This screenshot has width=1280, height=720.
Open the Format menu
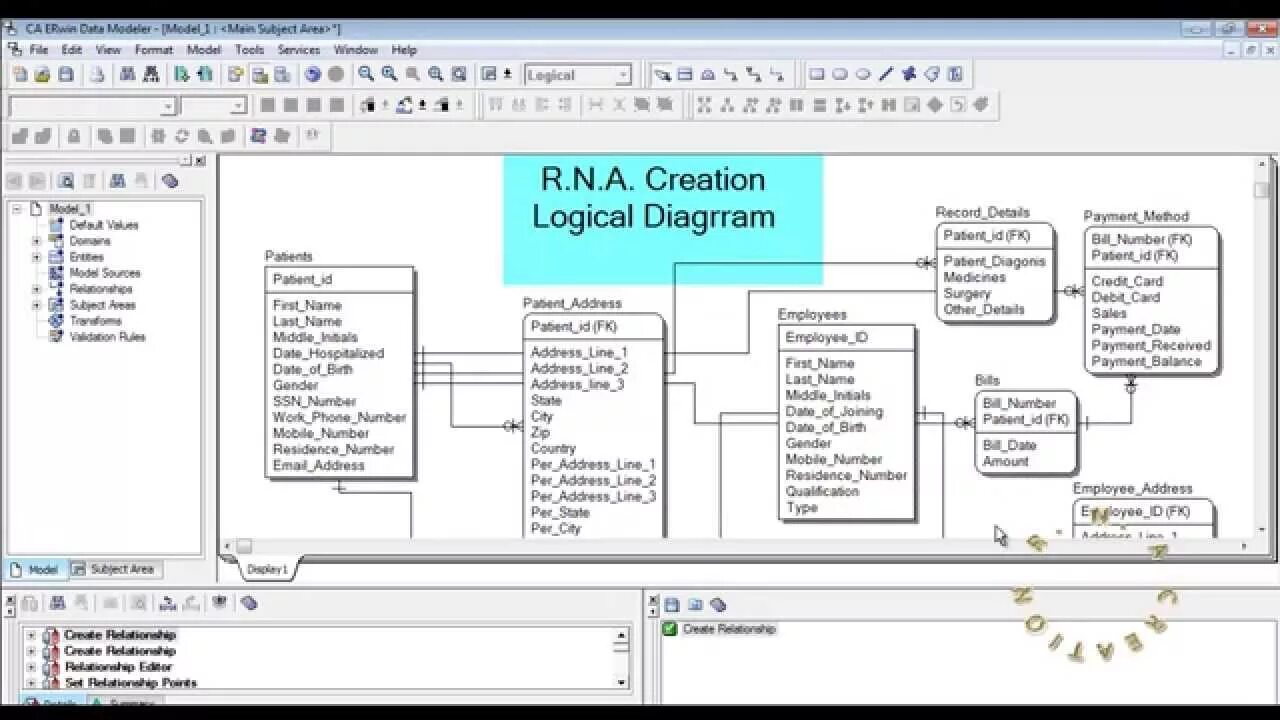153,49
